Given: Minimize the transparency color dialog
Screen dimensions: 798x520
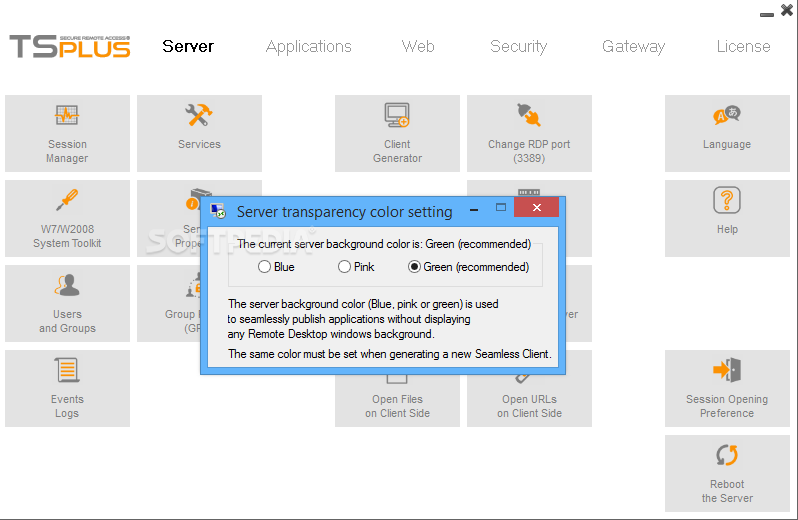Looking at the screenshot, I should pos(474,210).
